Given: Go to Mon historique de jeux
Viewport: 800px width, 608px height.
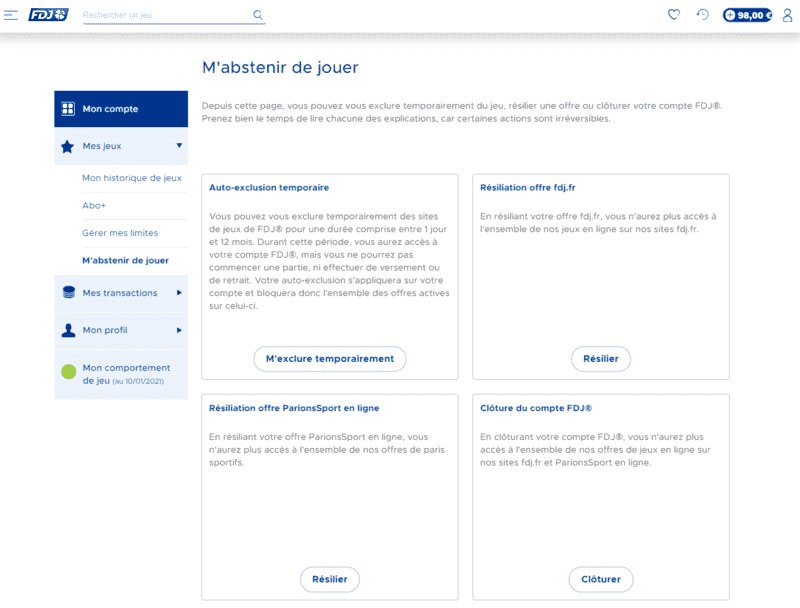Looking at the screenshot, I should point(132,178).
